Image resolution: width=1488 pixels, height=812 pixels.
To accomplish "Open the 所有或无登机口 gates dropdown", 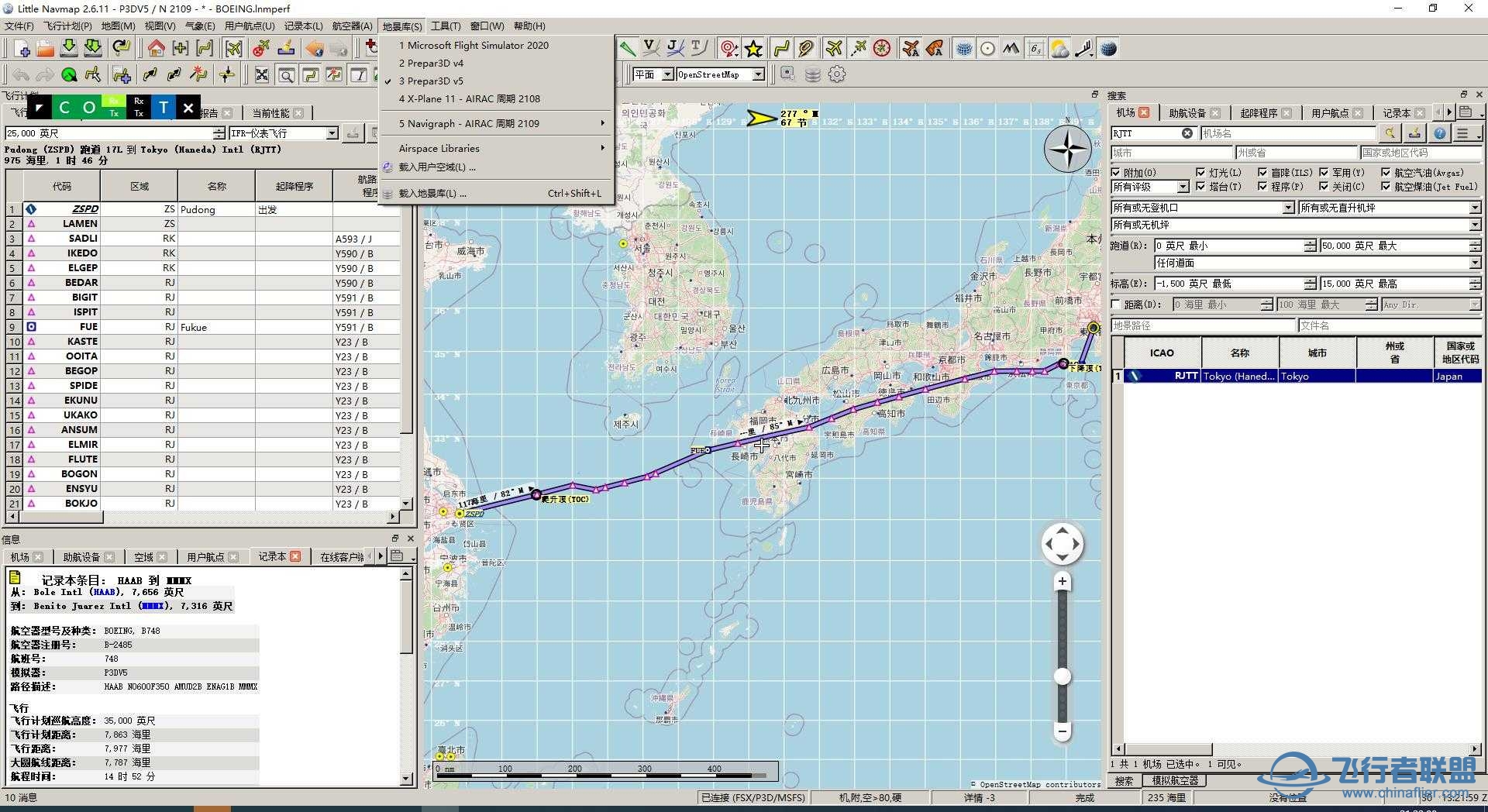I will tap(1203, 208).
